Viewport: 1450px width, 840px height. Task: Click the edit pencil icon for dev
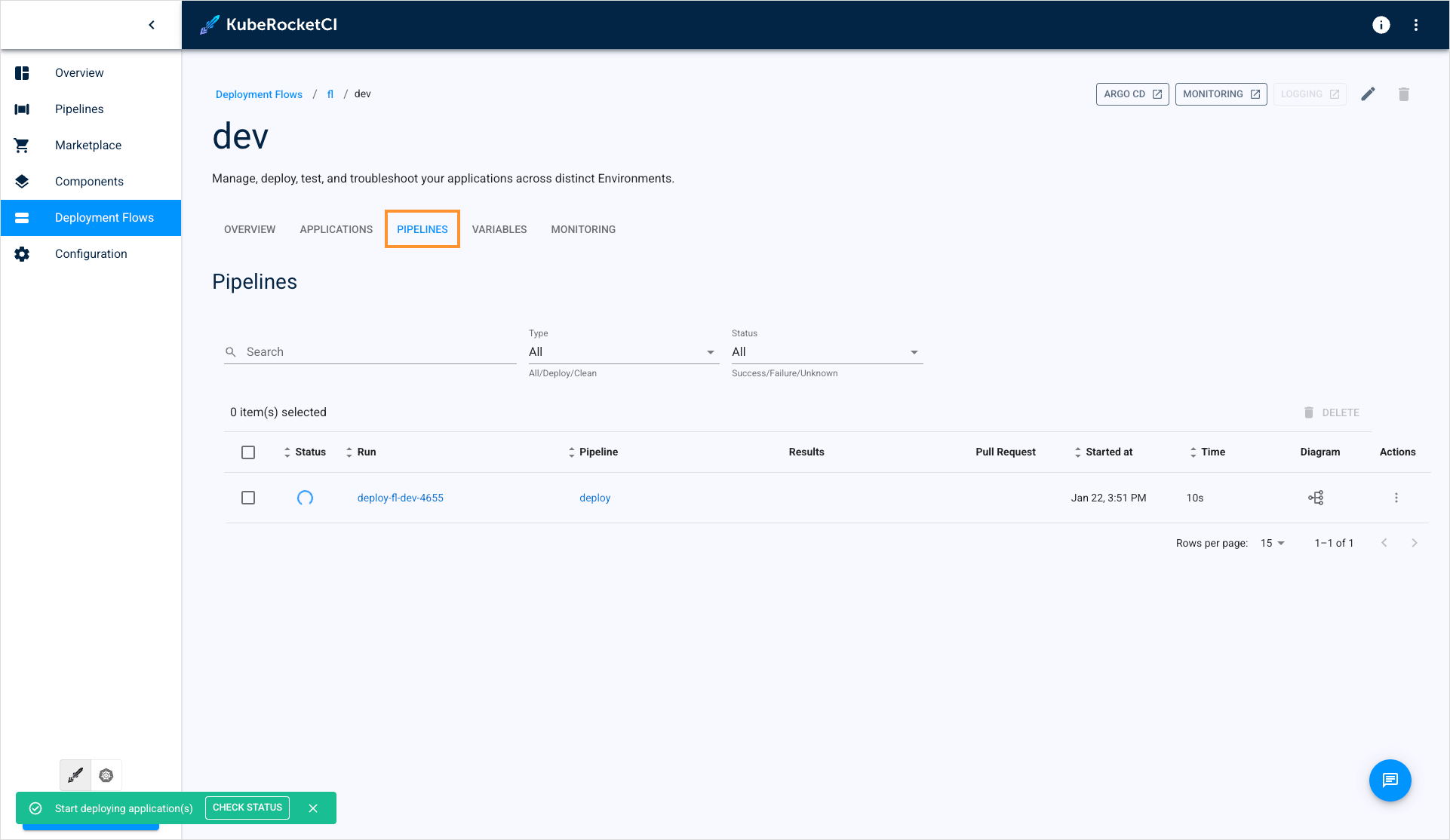[x=1369, y=94]
